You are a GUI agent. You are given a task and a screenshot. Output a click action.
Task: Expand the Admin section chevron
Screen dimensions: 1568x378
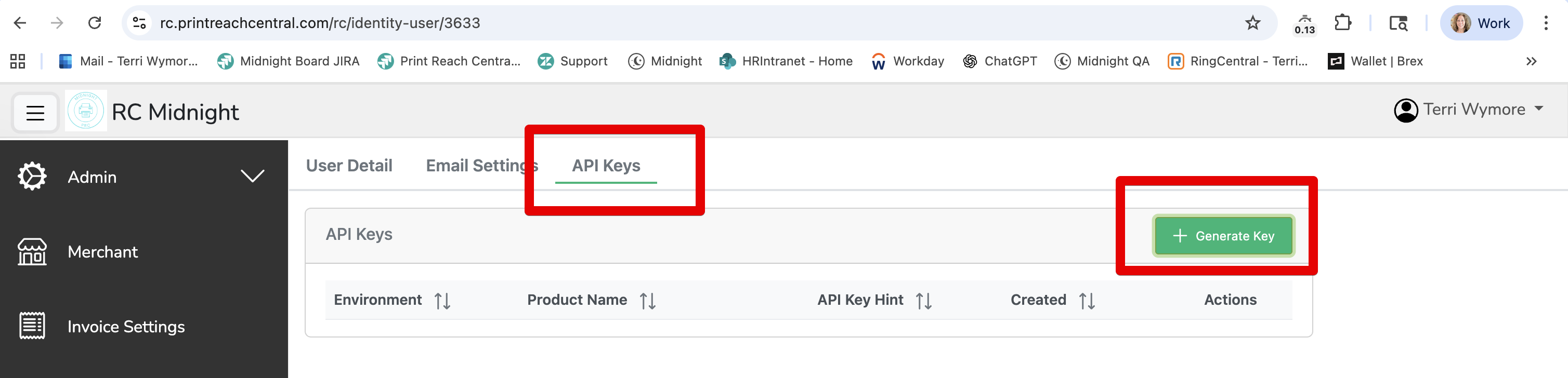coord(252,176)
